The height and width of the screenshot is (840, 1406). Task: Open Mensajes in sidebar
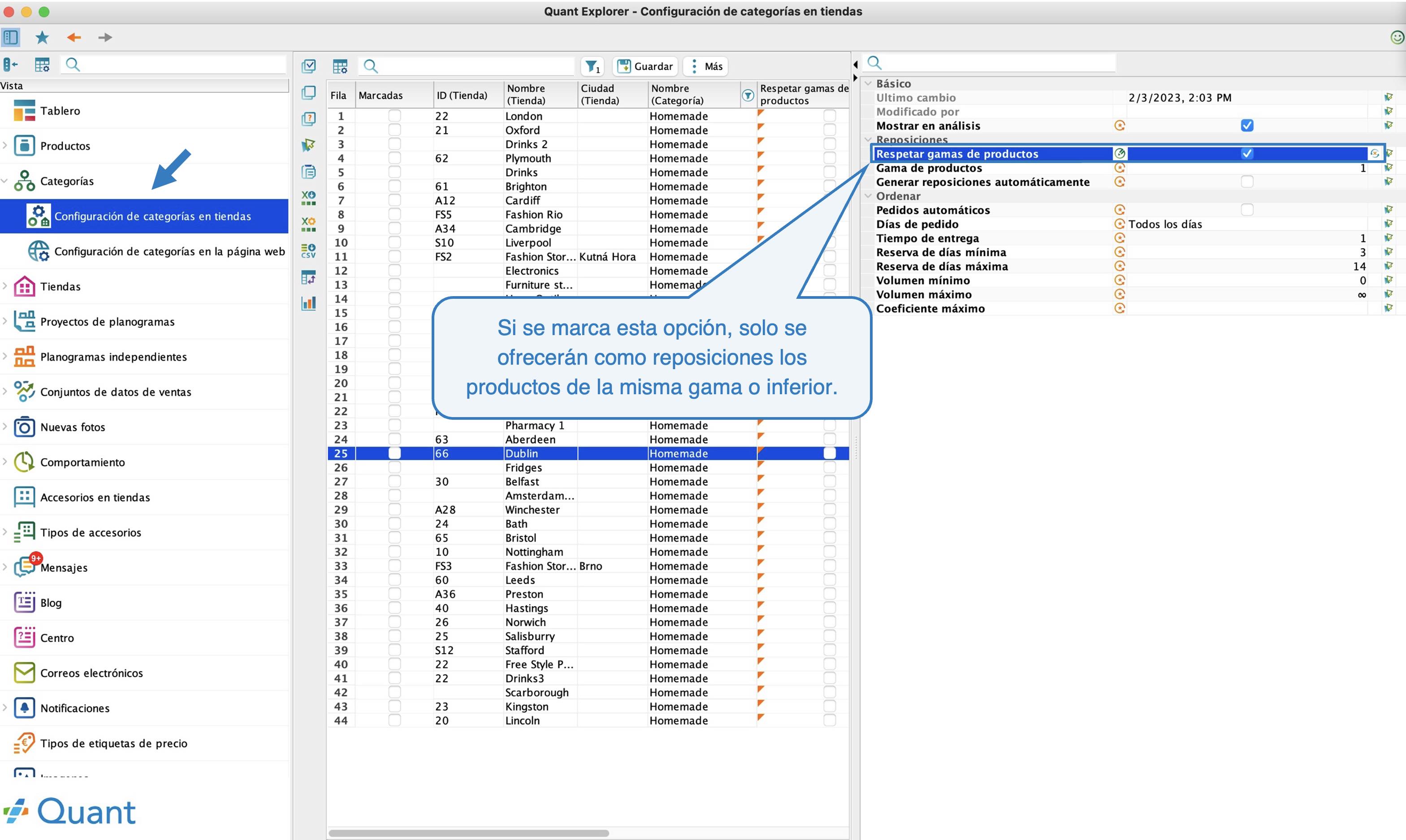pos(144,567)
